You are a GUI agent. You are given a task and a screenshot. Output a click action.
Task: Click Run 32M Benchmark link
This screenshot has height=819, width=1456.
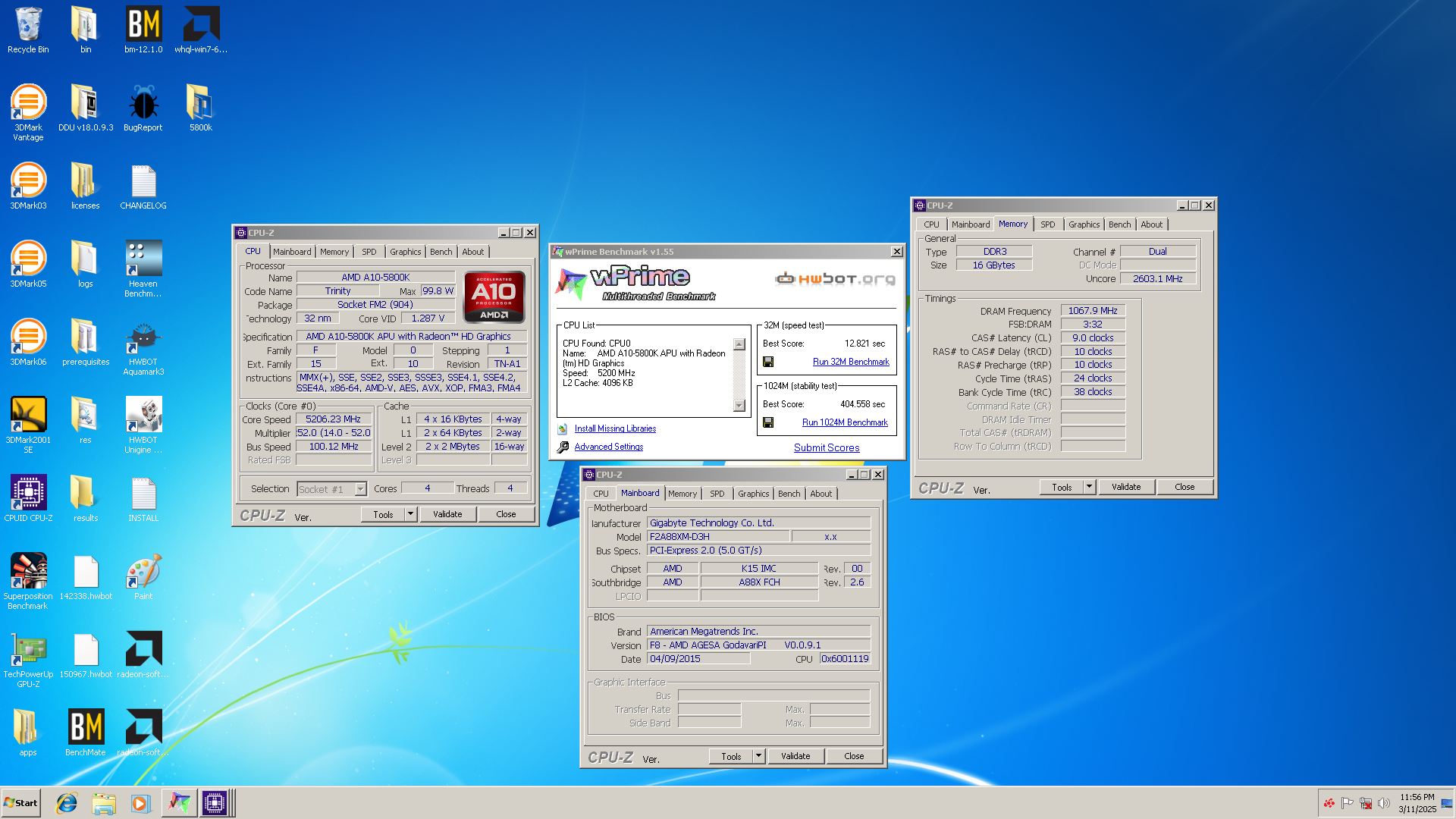pyautogui.click(x=851, y=362)
